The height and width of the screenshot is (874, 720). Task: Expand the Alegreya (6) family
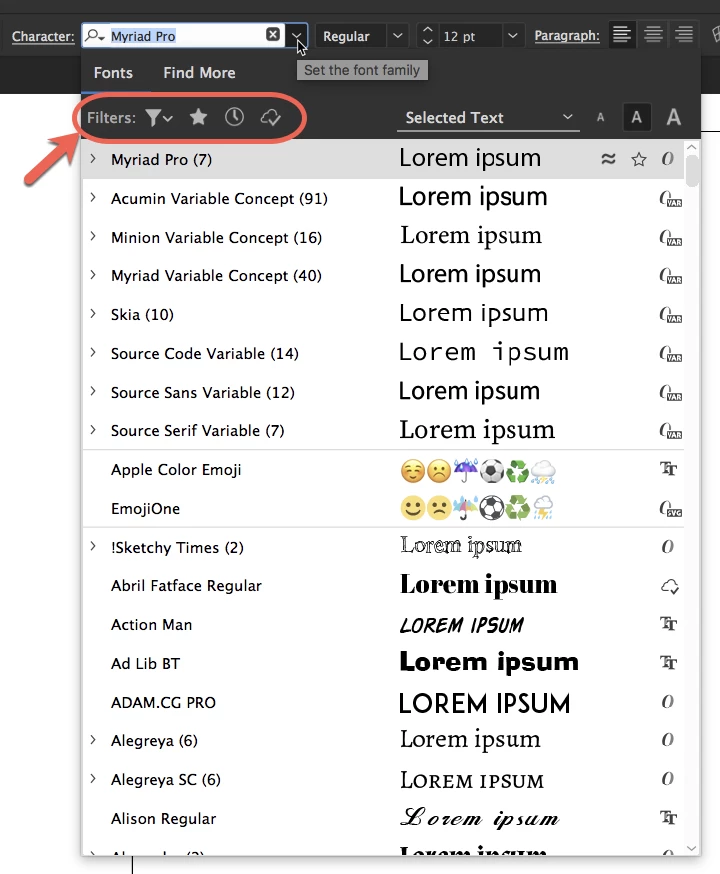point(93,740)
